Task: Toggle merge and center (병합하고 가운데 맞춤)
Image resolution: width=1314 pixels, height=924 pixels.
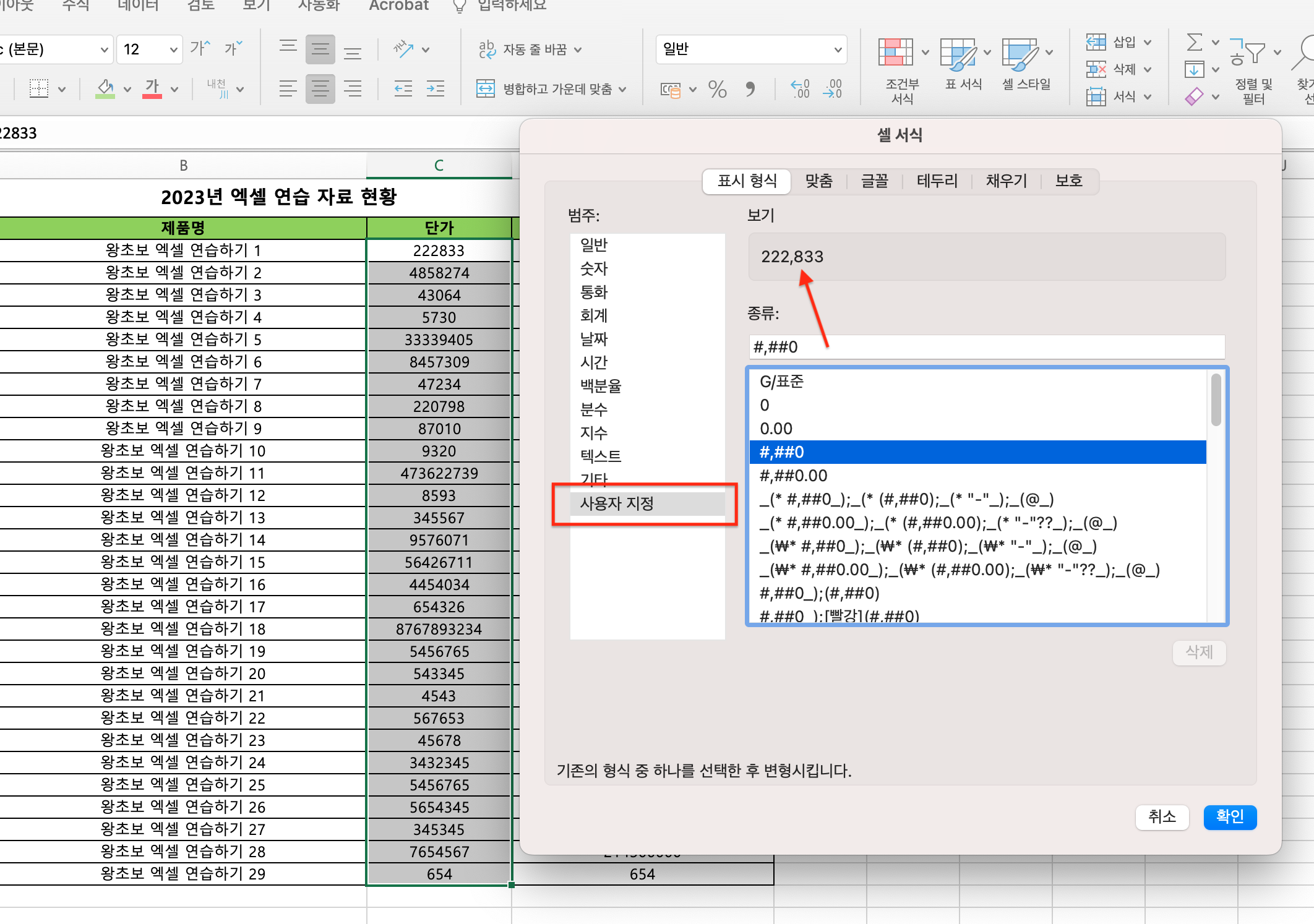Action: click(544, 89)
